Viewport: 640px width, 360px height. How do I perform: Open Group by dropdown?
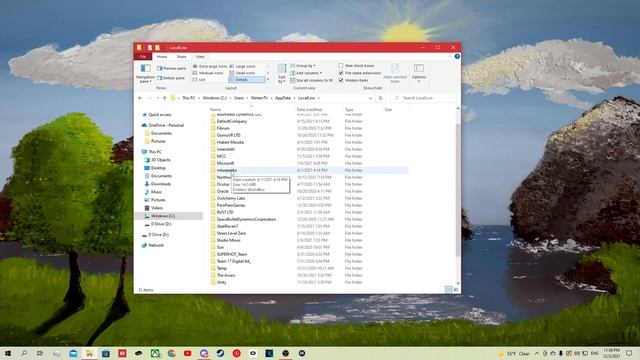(303, 66)
